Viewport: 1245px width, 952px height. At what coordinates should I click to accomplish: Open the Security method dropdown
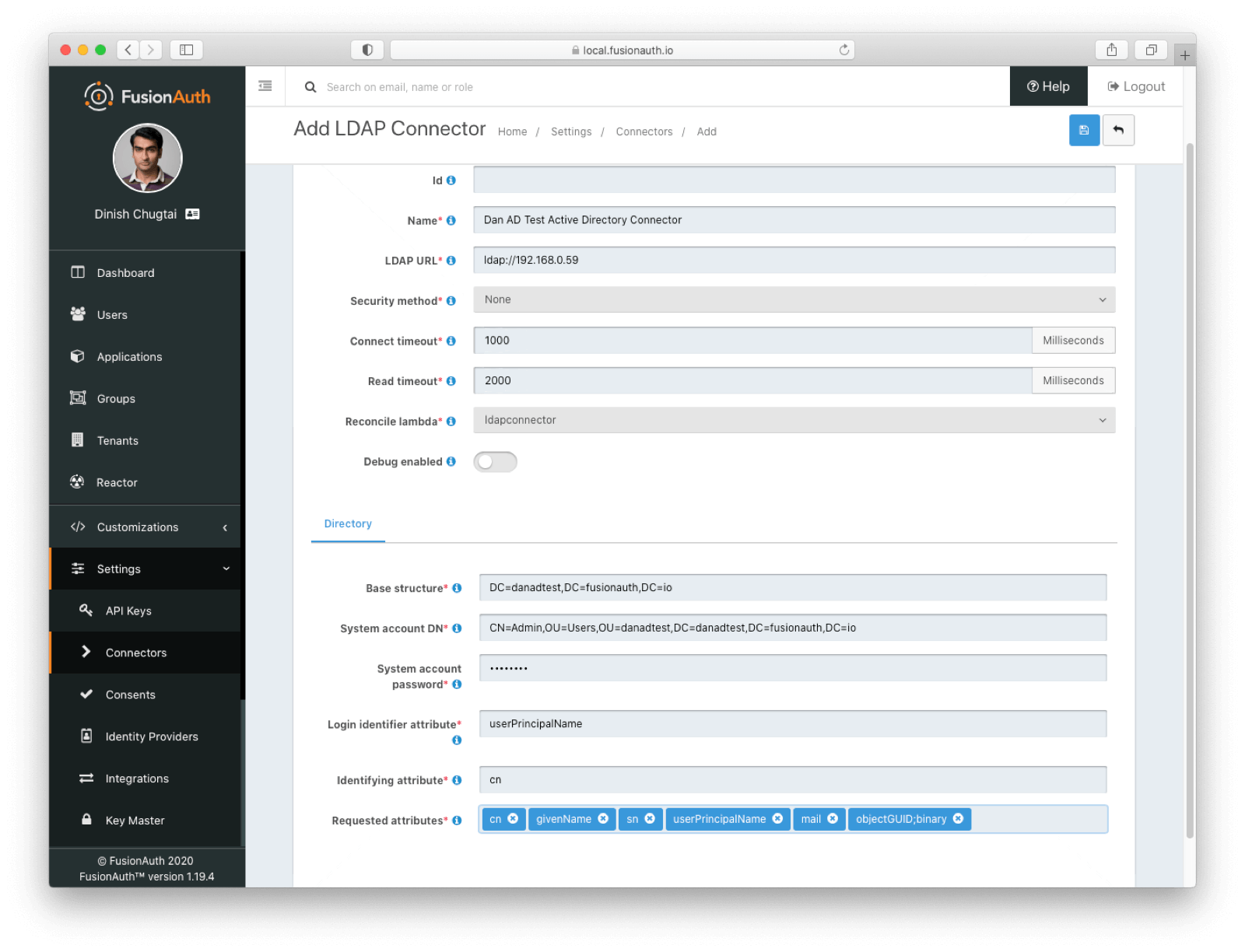pyautogui.click(x=794, y=299)
